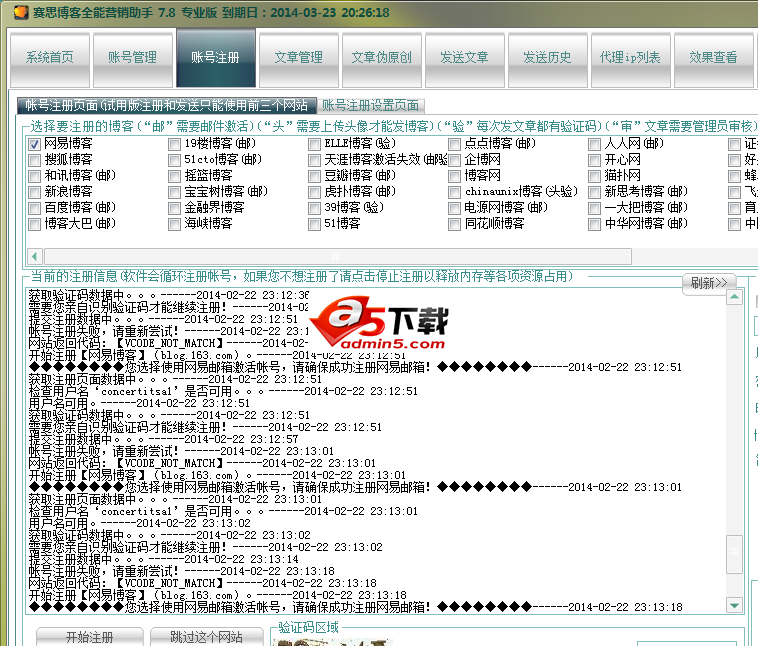Image resolution: width=758 pixels, height=646 pixels.
Task: Check the 19楼博客(邮) checkbox
Action: (x=174, y=144)
